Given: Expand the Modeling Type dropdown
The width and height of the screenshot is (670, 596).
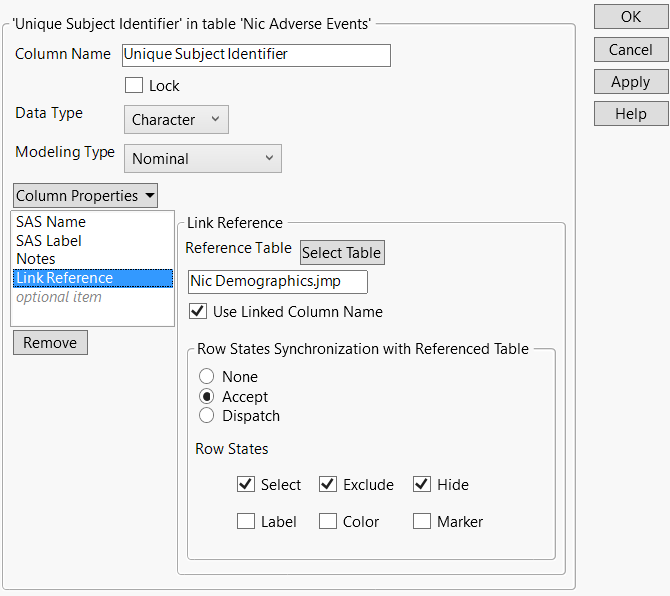Looking at the screenshot, I should pyautogui.click(x=203, y=158).
